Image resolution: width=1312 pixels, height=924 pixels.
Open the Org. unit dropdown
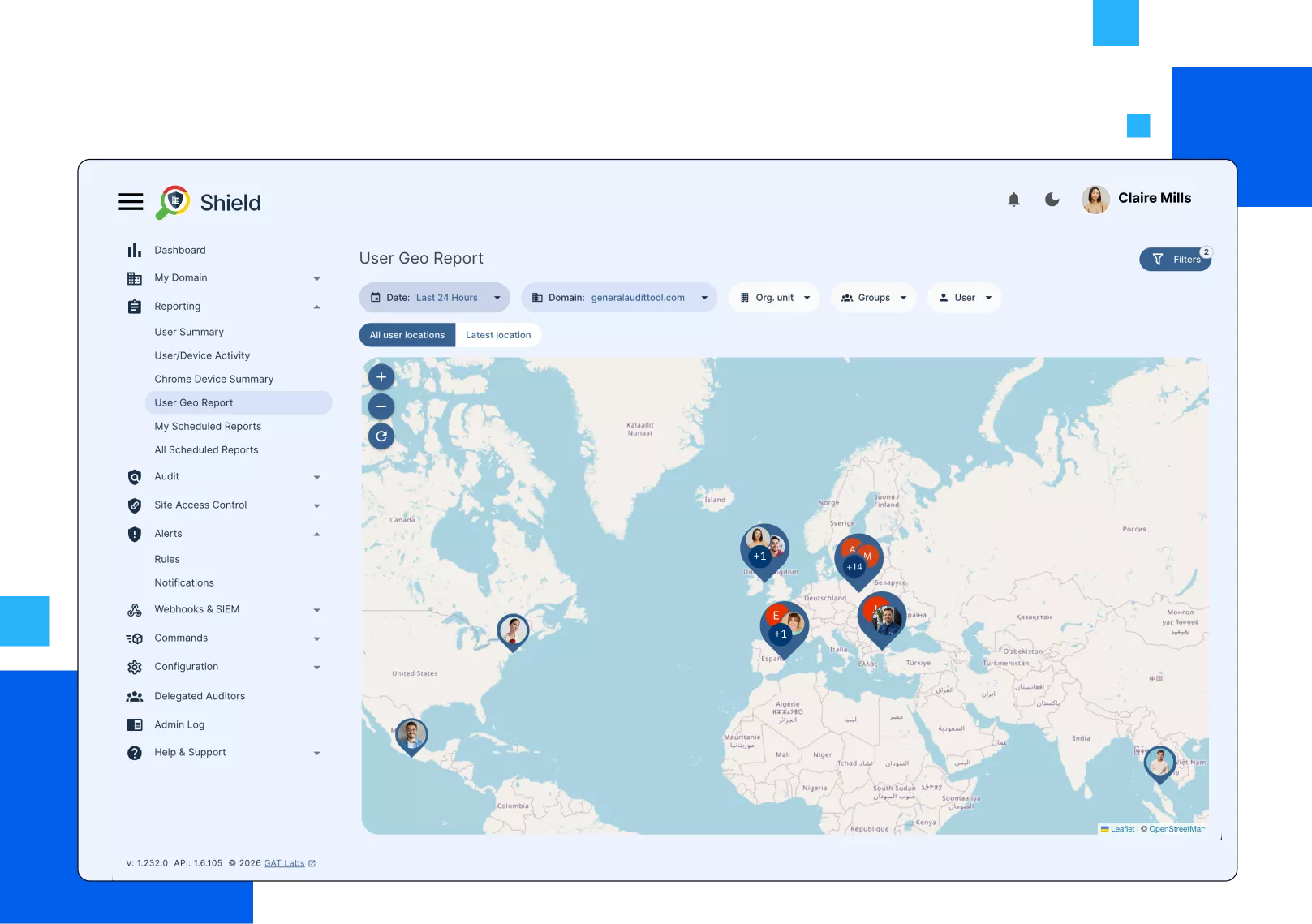774,298
